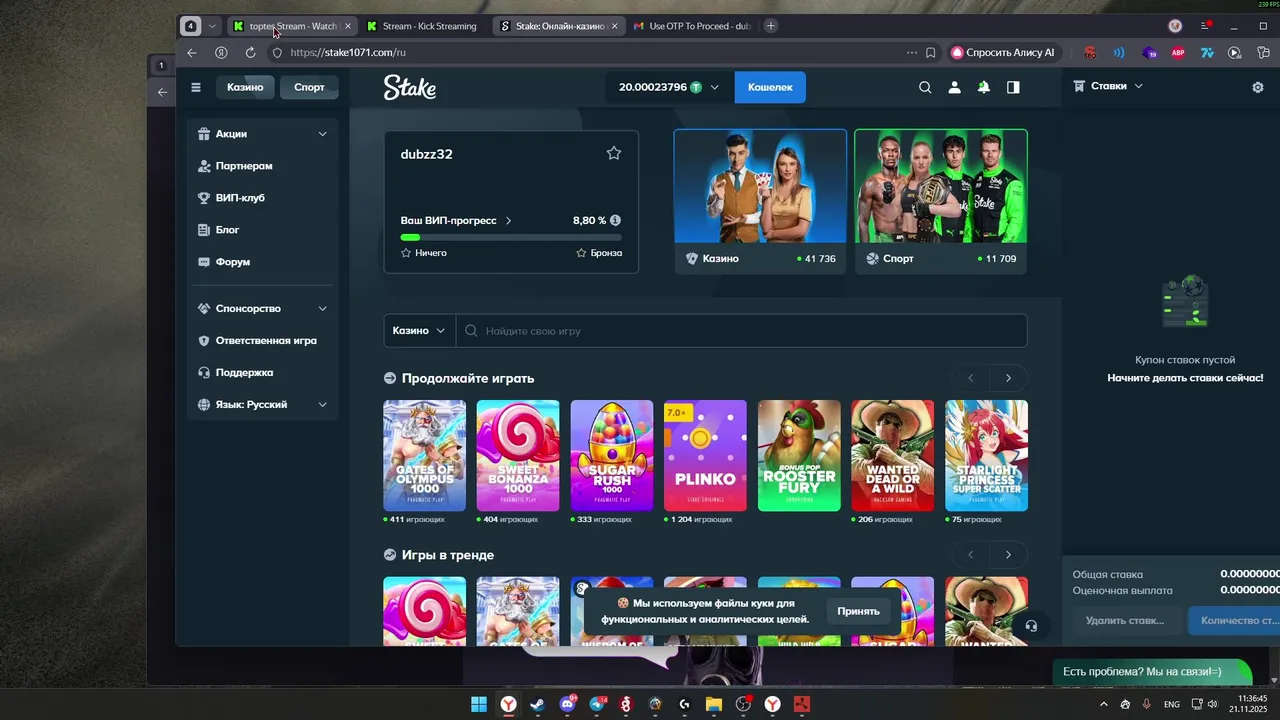Image resolution: width=1280 pixels, height=720 pixels.
Task: Open File Explorer from the taskbar
Action: point(714,704)
